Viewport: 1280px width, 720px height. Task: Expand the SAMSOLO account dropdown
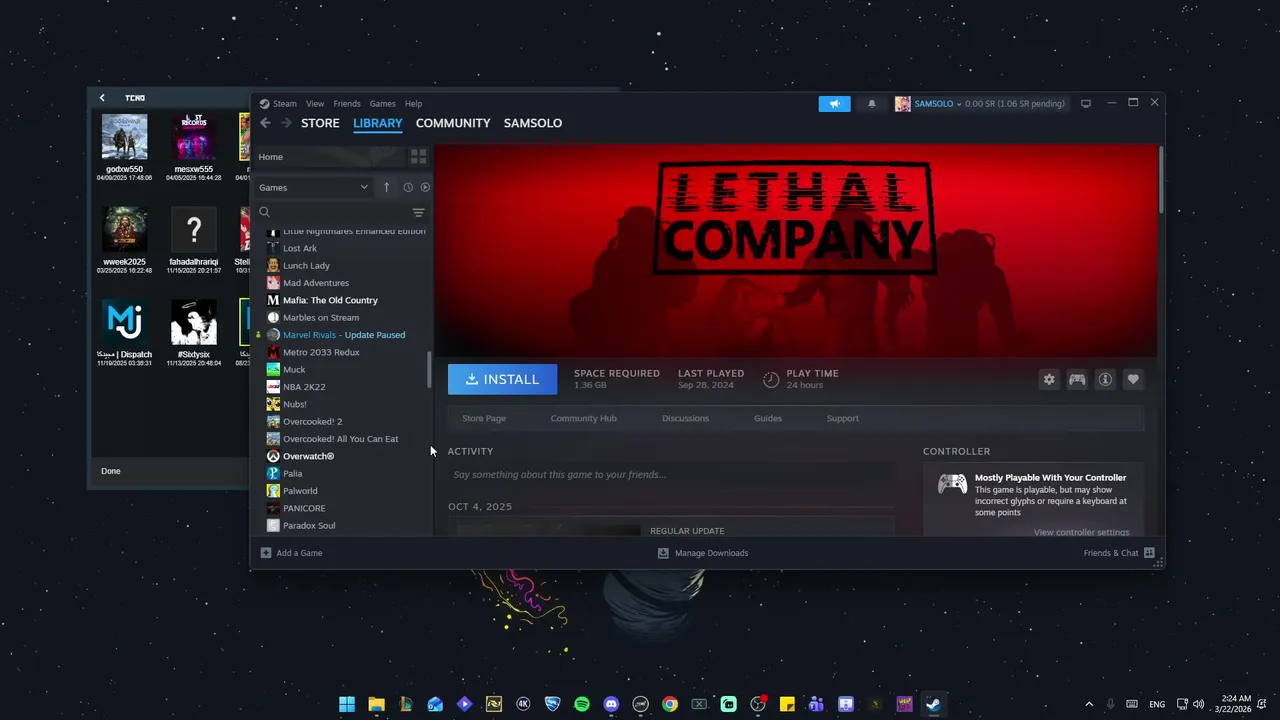point(959,104)
